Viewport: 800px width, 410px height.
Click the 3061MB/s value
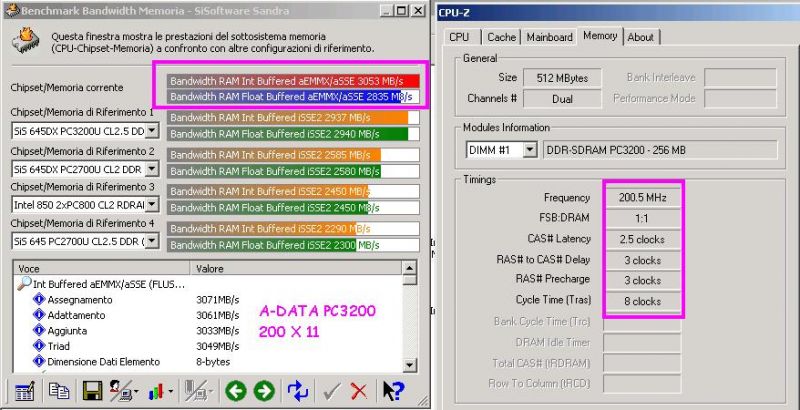tap(217, 315)
